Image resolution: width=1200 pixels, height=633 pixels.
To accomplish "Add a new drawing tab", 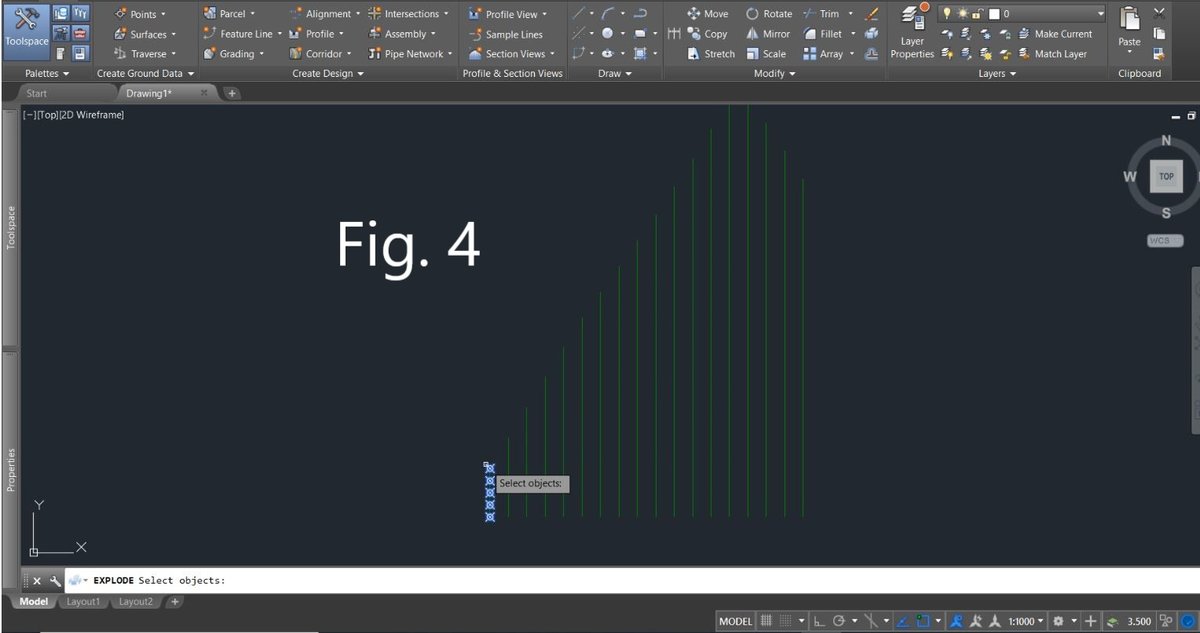I will (x=231, y=93).
